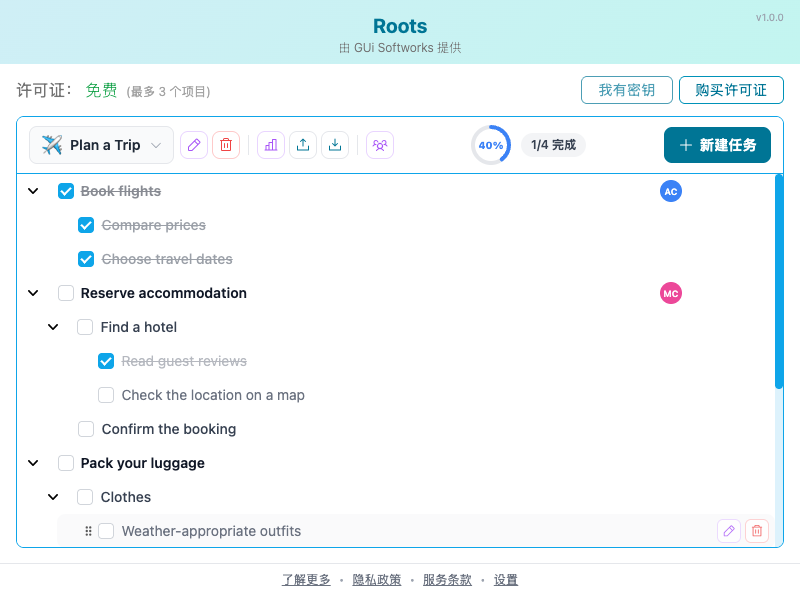
Task: Check the Clothes checkbox
Action: [85, 497]
